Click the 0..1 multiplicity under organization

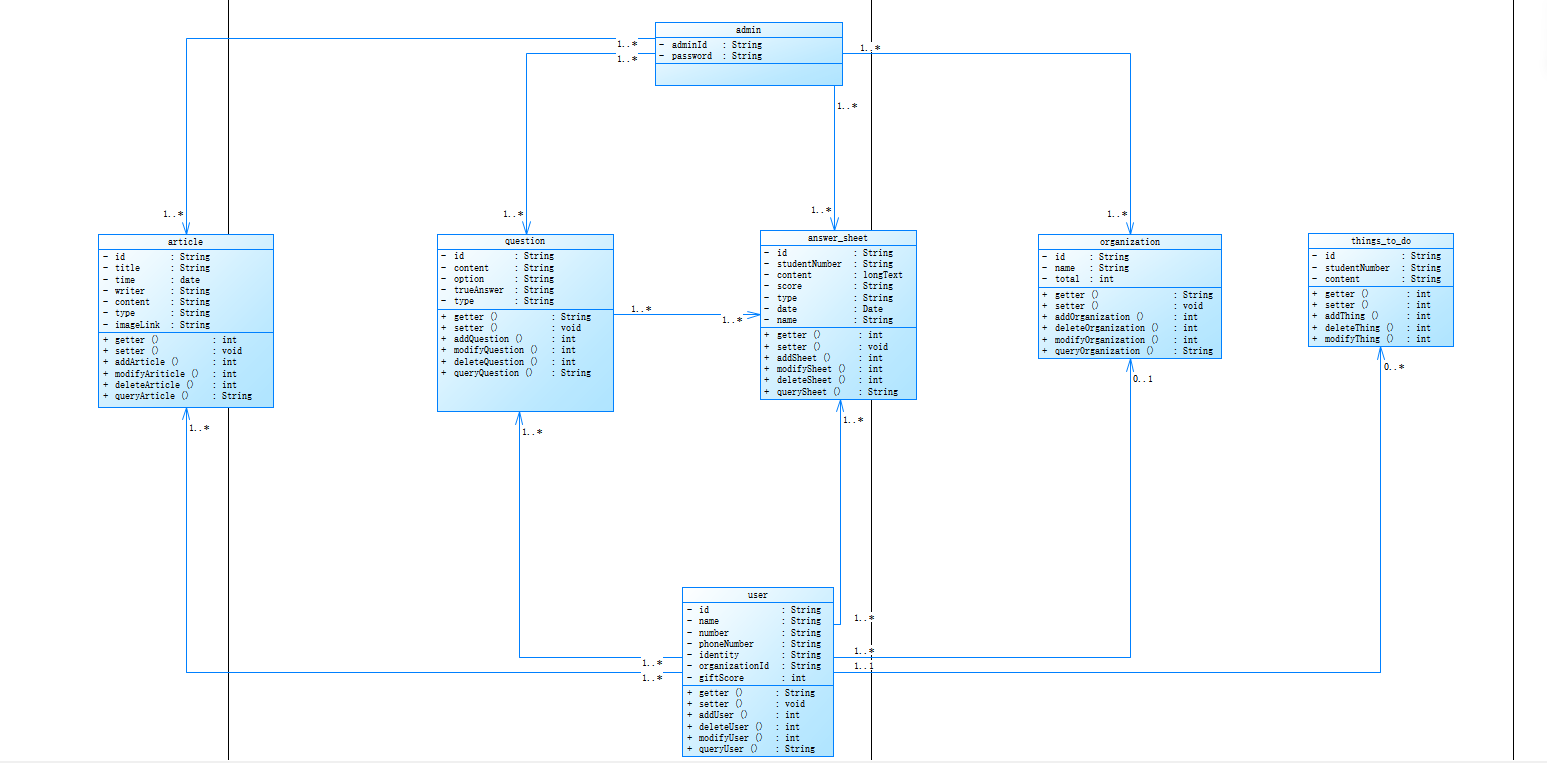point(1143,379)
